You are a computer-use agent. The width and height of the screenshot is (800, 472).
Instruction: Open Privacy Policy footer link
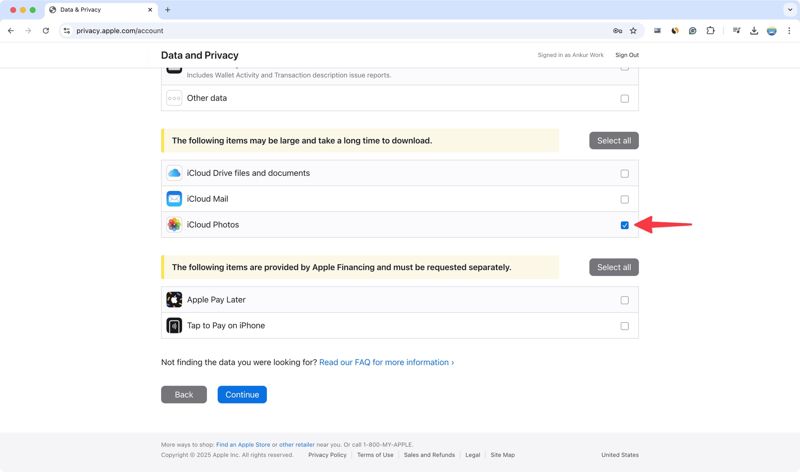[x=327, y=455]
